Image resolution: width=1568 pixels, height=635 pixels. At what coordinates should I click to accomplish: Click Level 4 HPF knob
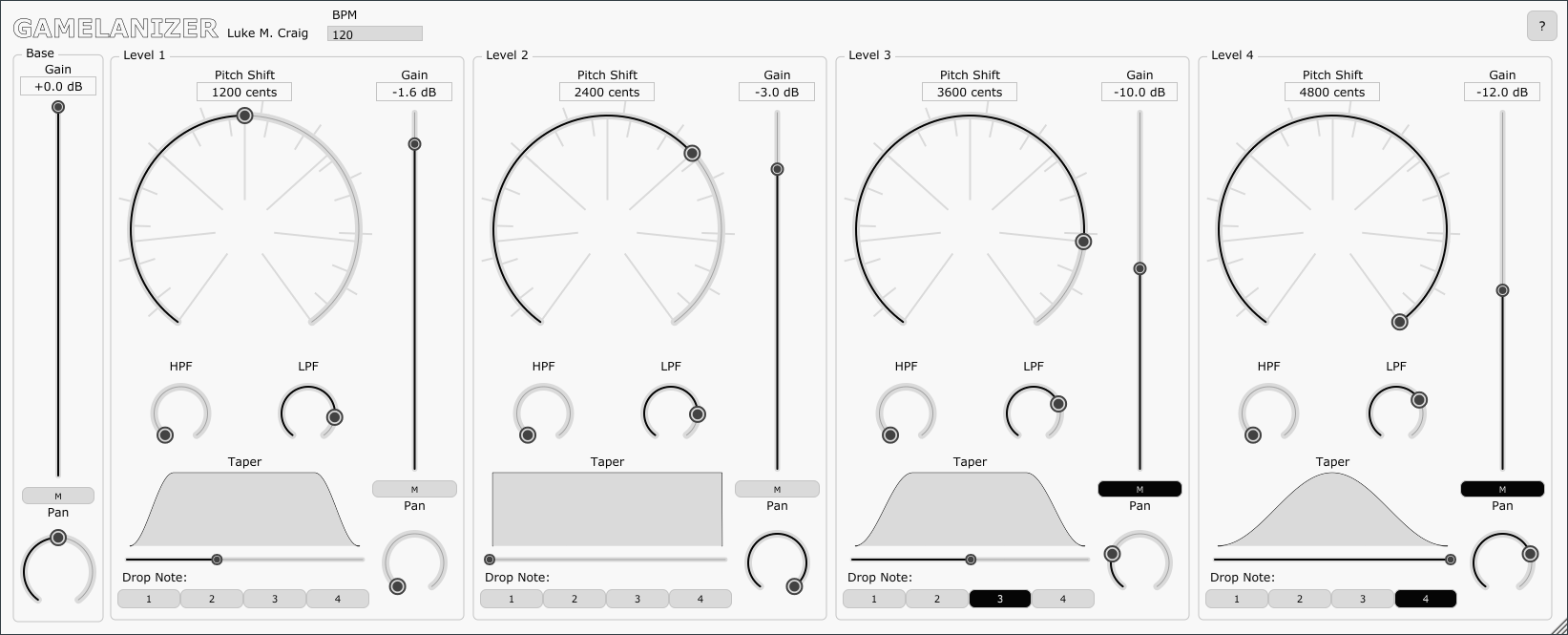pos(1268,413)
